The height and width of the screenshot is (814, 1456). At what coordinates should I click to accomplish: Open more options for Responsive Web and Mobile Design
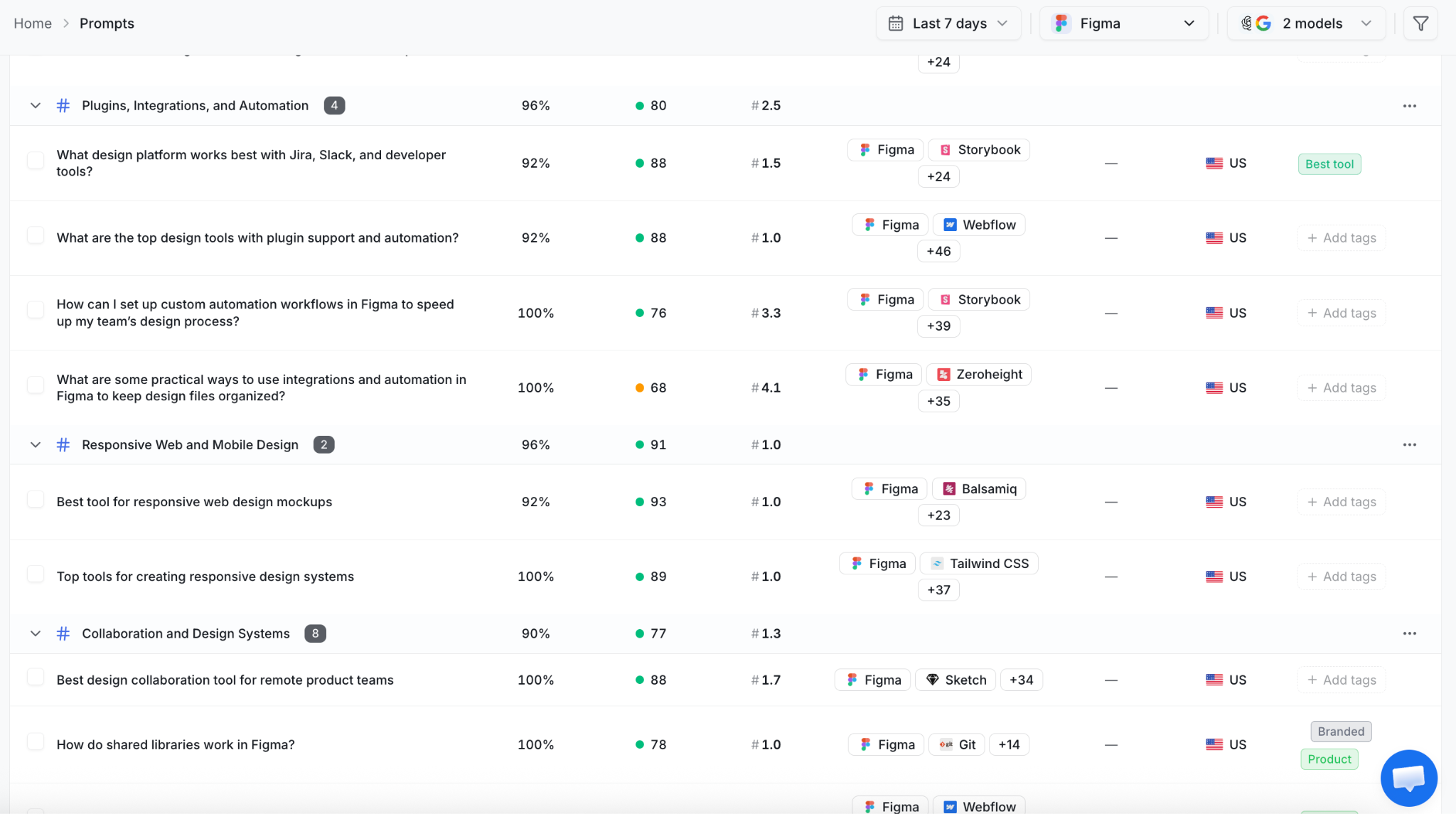[1409, 445]
